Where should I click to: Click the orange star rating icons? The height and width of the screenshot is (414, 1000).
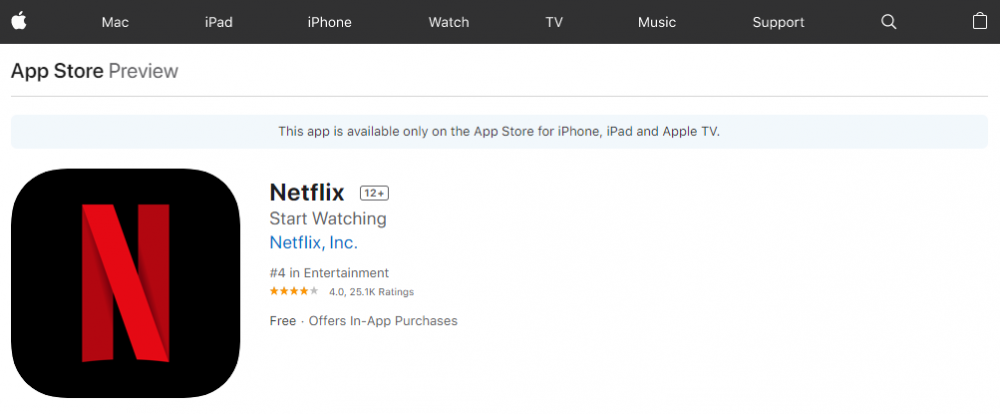click(x=293, y=292)
